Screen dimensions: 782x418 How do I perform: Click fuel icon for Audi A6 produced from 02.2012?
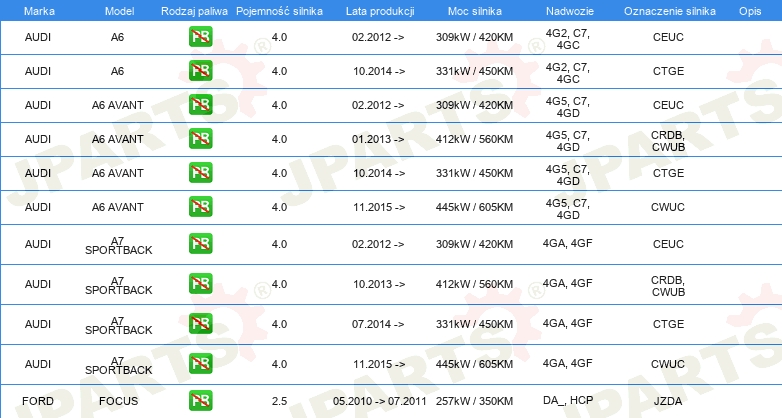(x=201, y=38)
